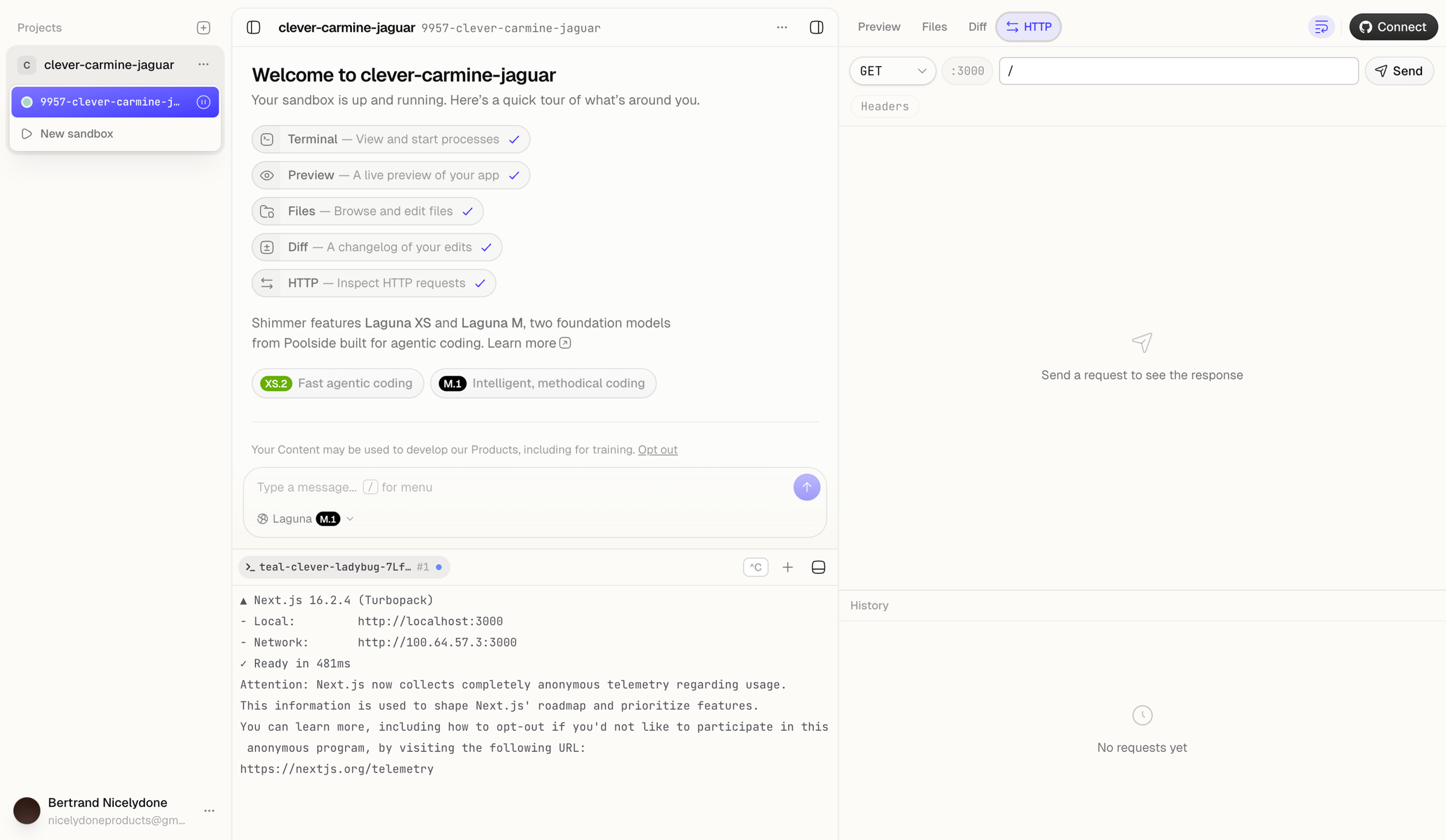Click the send message arrow button
Viewport: 1446px width, 840px height.
[x=806, y=487]
